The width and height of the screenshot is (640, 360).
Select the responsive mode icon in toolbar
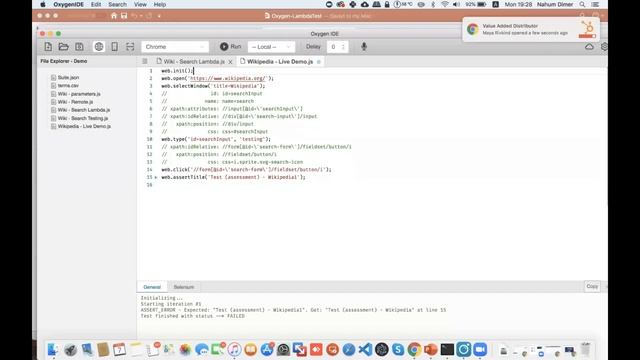coord(130,47)
